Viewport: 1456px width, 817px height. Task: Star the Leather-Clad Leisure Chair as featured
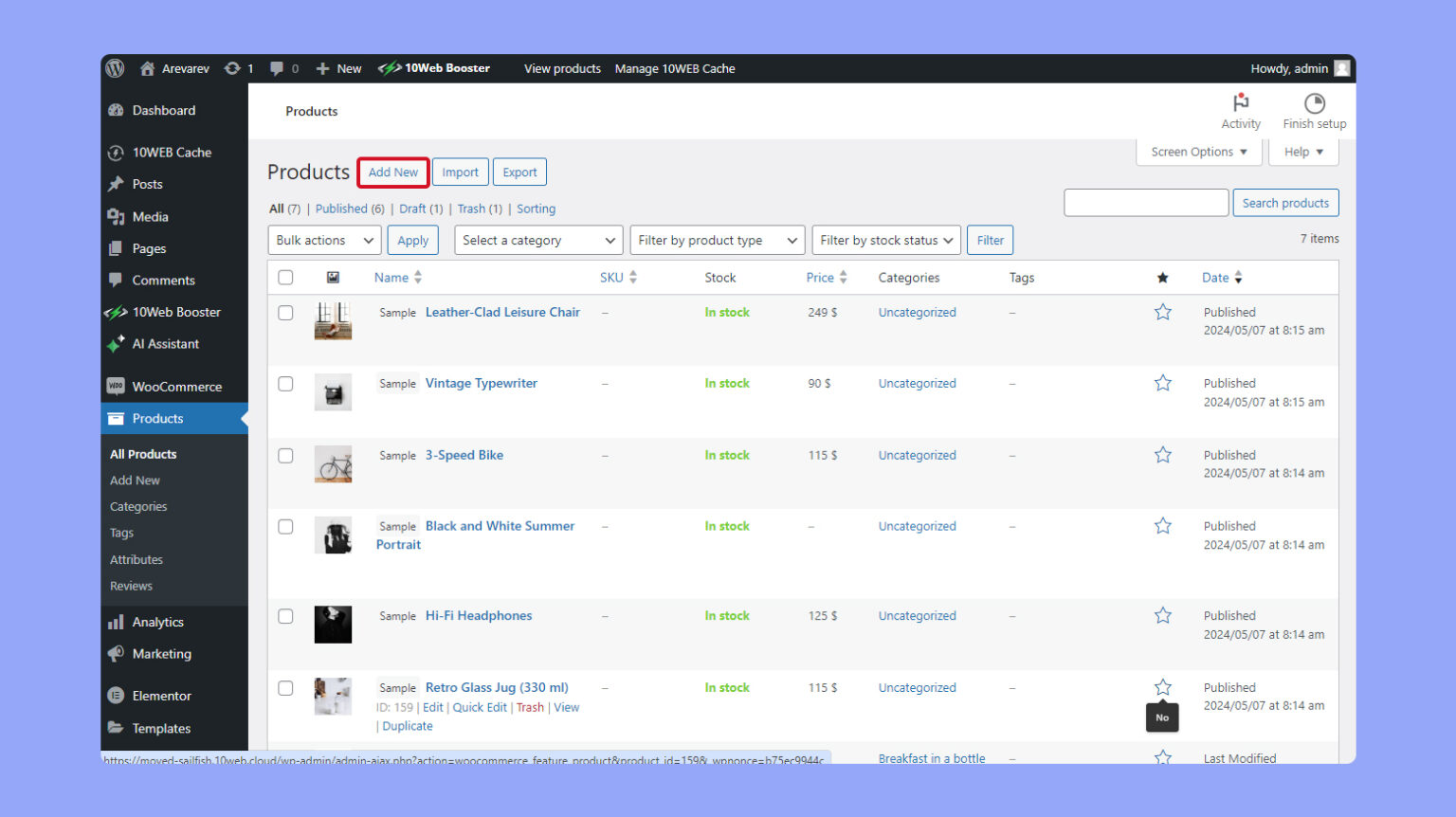click(x=1162, y=313)
